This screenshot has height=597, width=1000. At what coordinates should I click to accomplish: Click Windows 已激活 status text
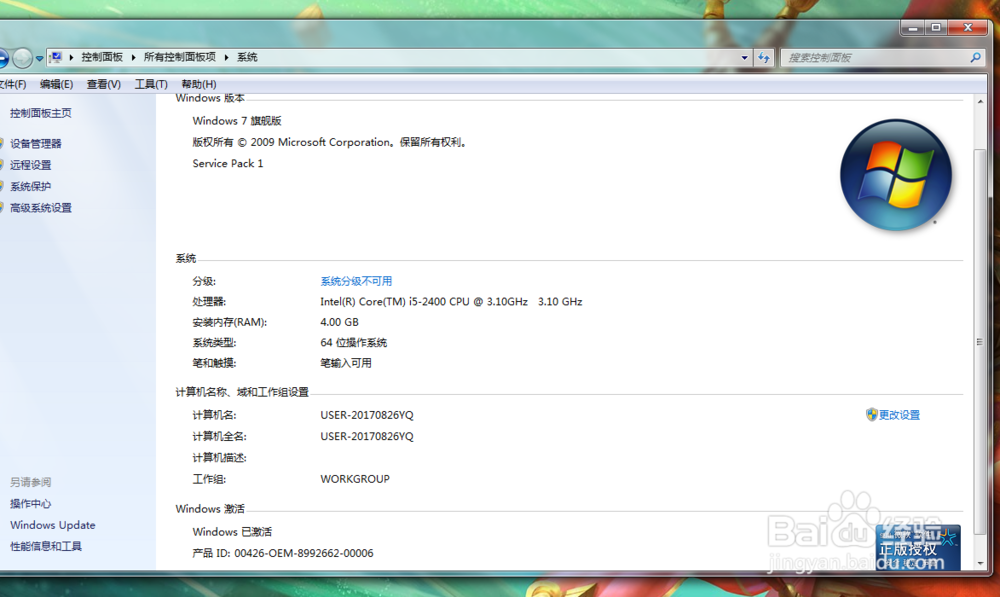point(232,532)
